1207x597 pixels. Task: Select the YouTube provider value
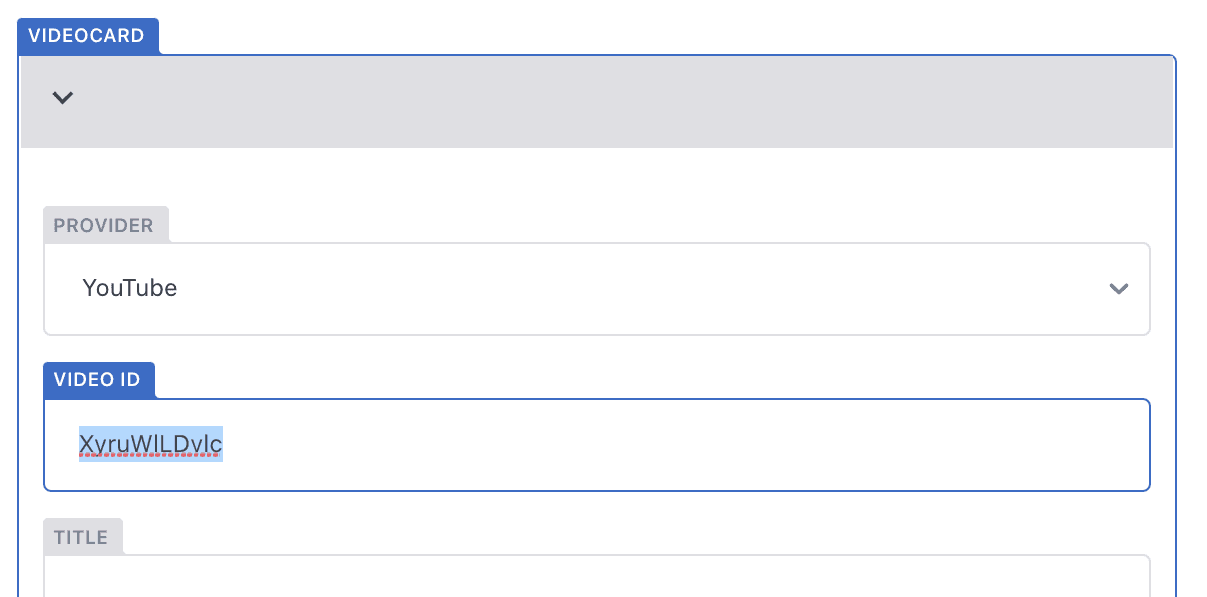click(x=130, y=288)
